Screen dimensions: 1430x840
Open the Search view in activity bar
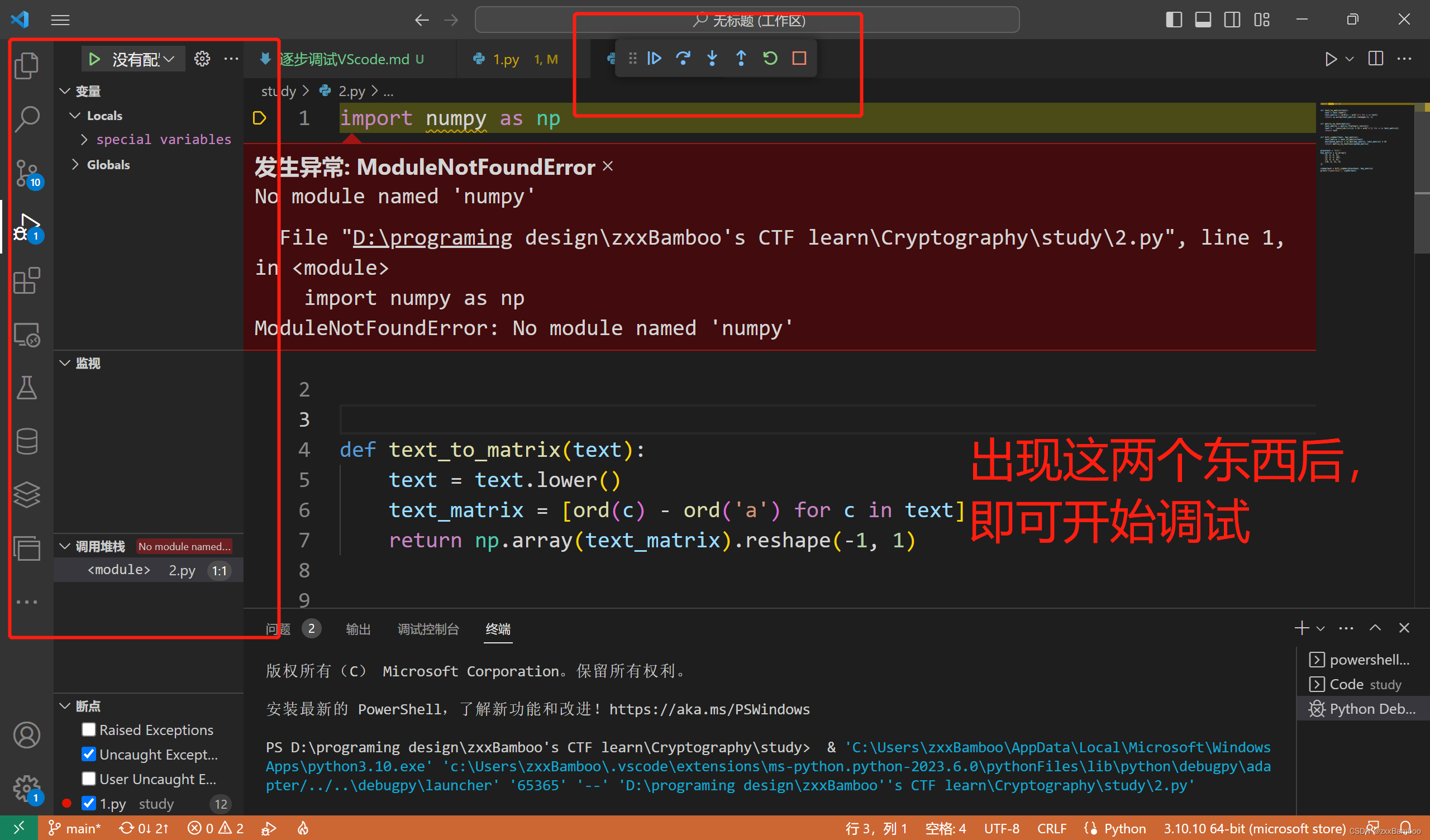point(27,118)
